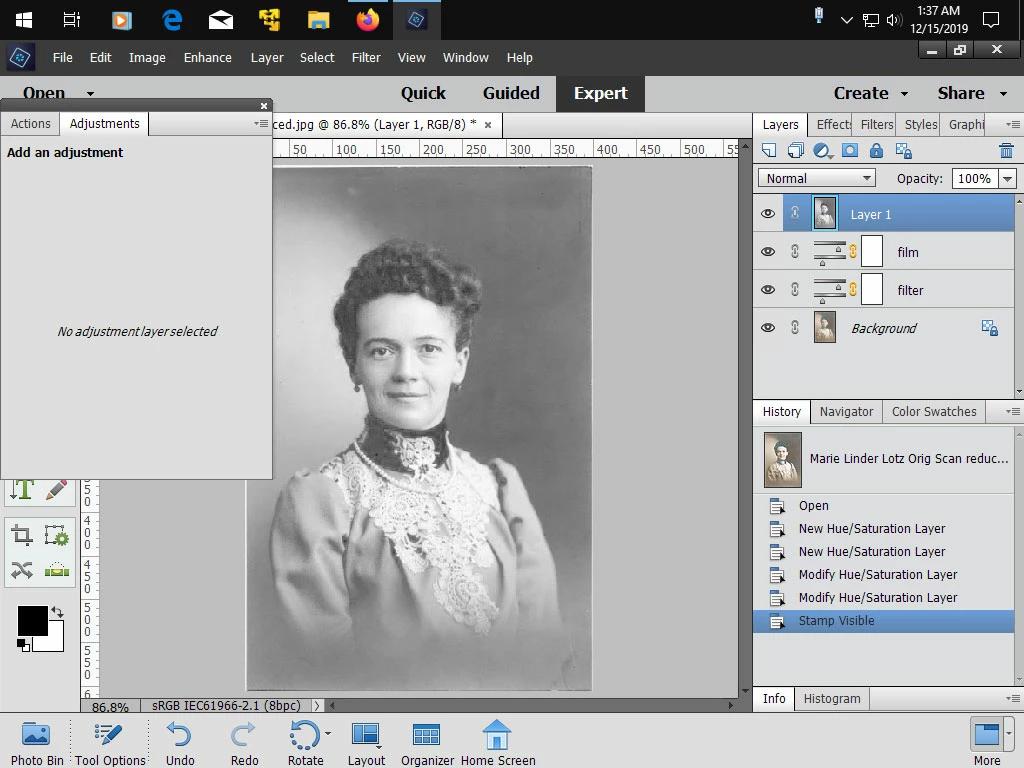The height and width of the screenshot is (768, 1024).
Task: Toggle link icon on Layer 1
Action: point(795,213)
